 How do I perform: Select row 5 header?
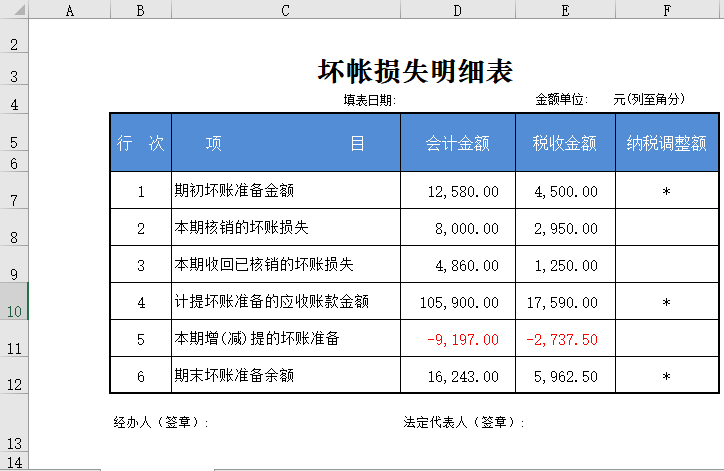point(14,142)
